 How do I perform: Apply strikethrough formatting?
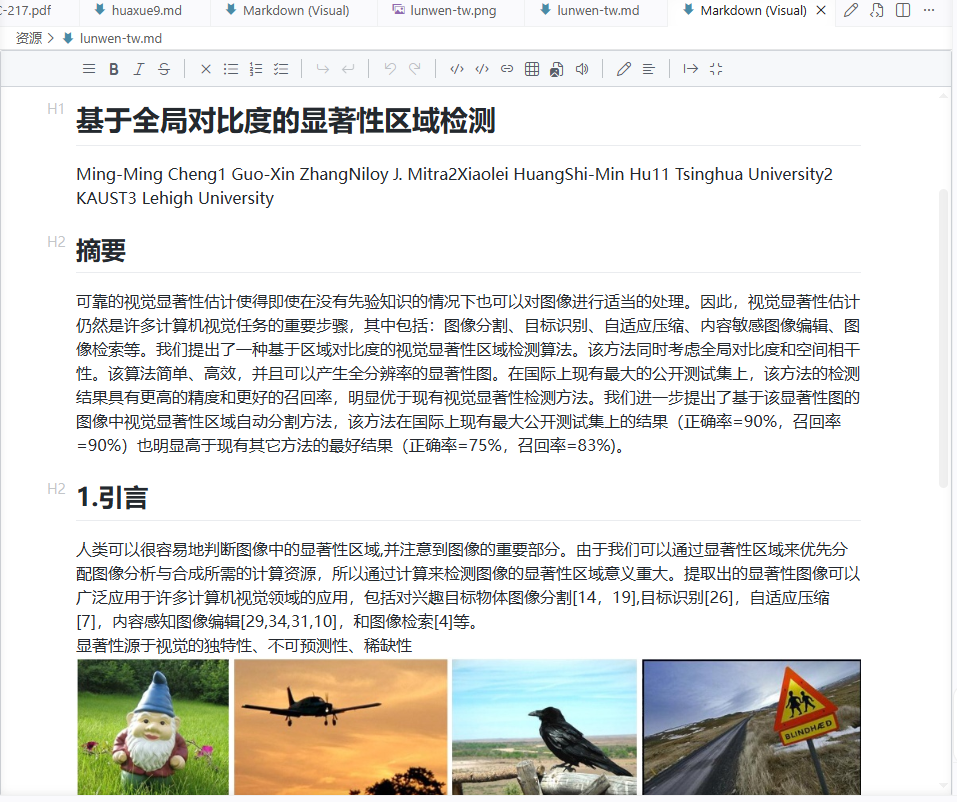coord(164,69)
